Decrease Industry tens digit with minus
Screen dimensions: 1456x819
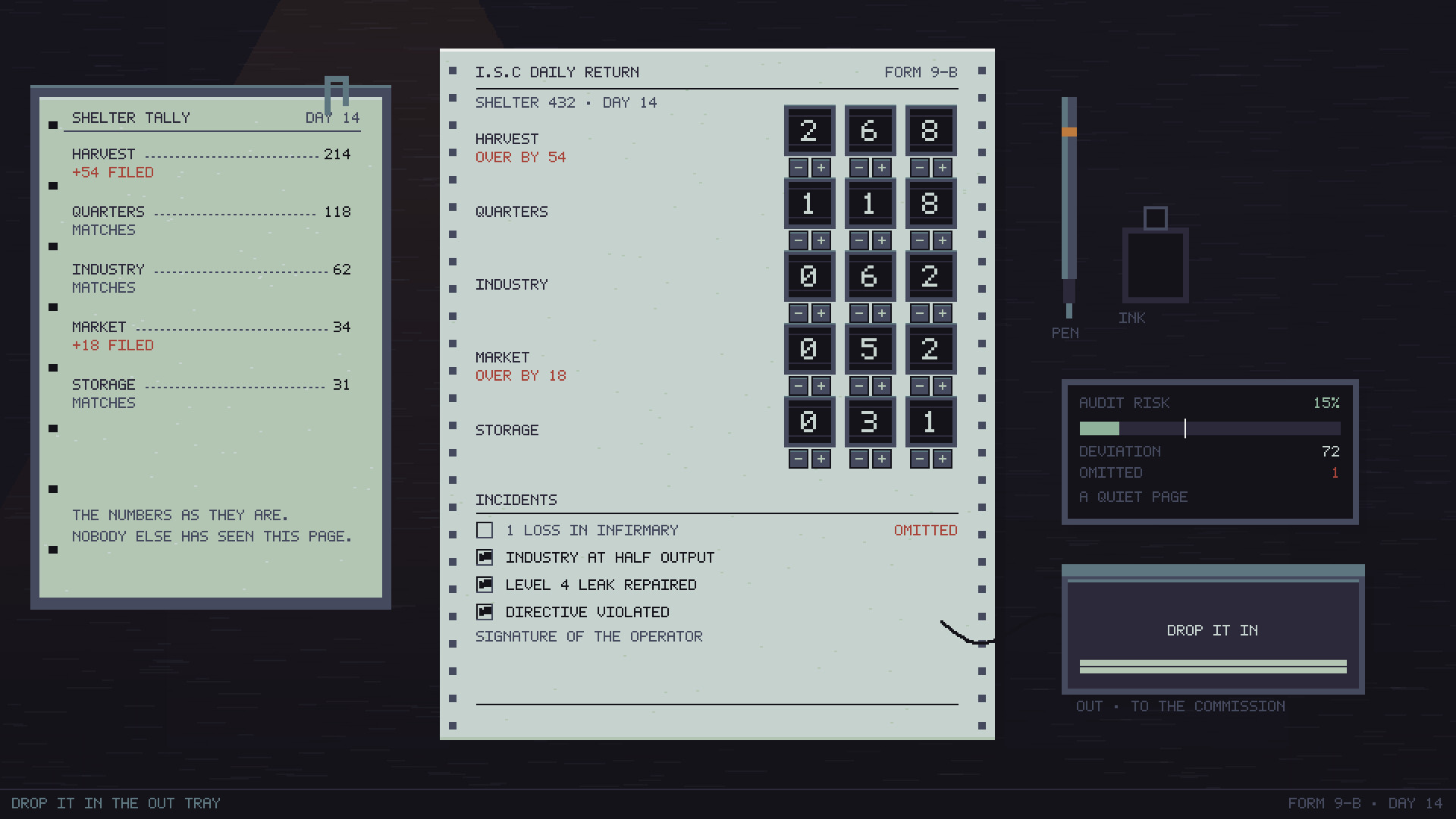859,313
